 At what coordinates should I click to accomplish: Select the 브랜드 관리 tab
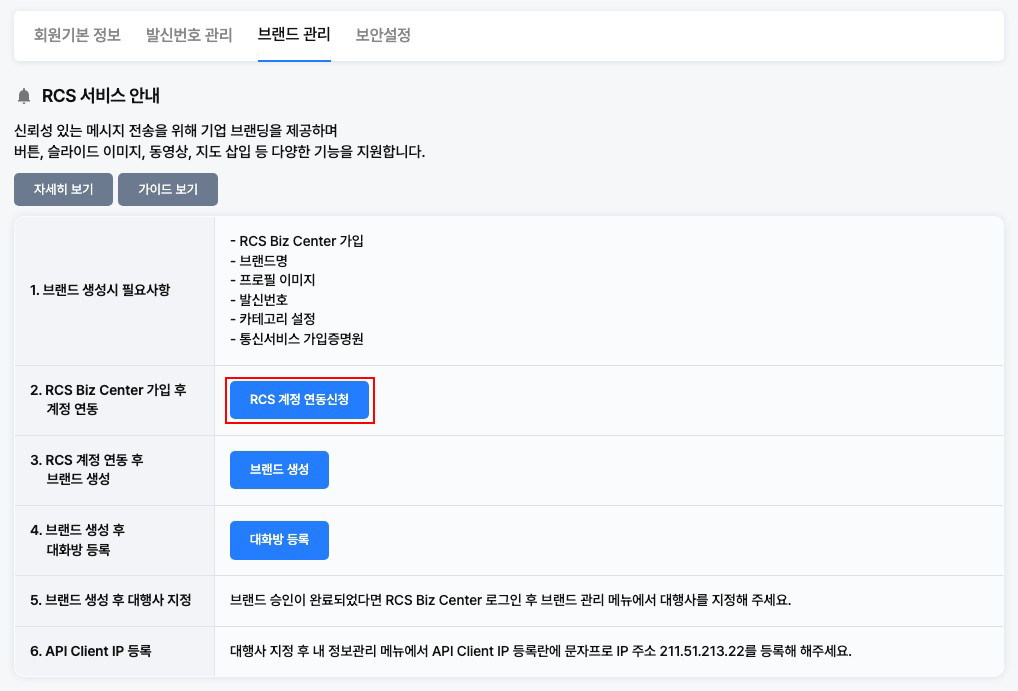[294, 35]
